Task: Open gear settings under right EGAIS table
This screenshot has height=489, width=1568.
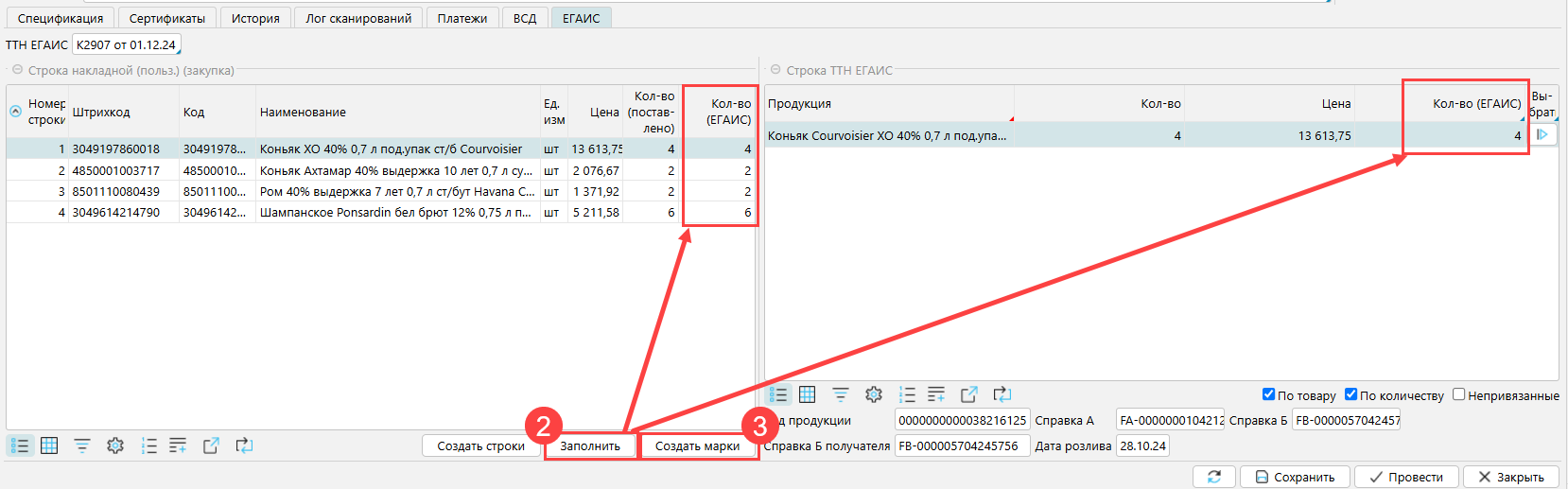Action: (x=874, y=394)
